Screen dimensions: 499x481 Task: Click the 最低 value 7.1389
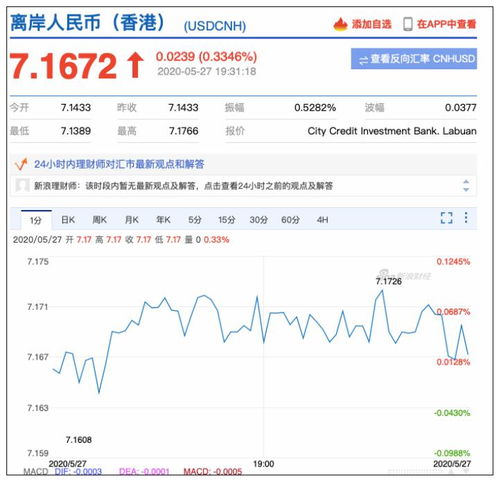tap(76, 131)
